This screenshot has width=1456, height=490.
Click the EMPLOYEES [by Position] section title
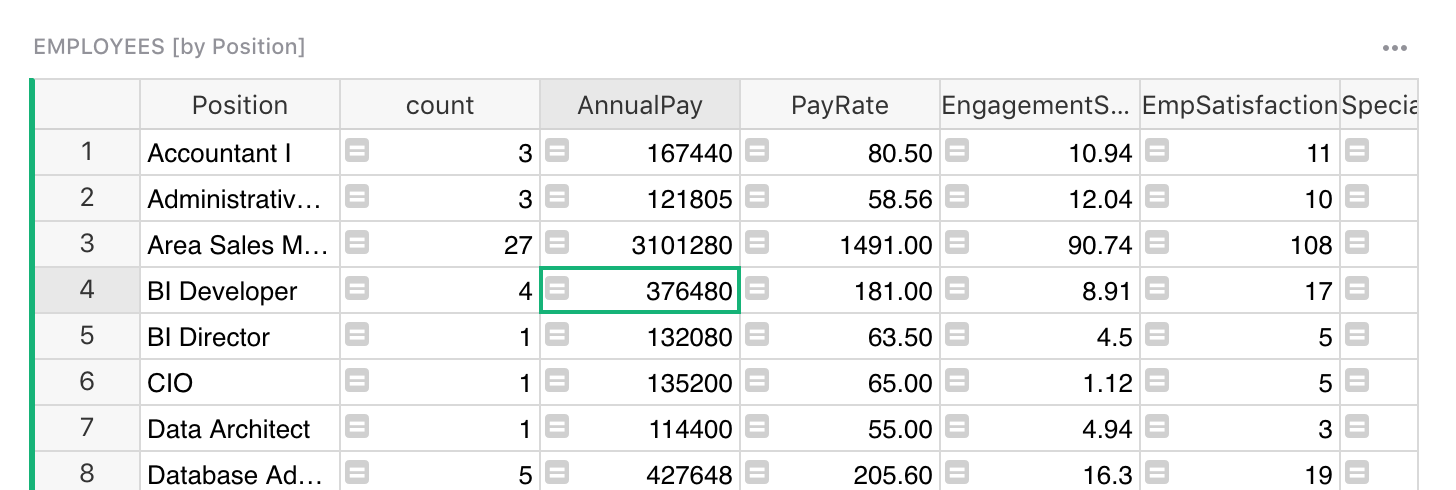[x=169, y=47]
